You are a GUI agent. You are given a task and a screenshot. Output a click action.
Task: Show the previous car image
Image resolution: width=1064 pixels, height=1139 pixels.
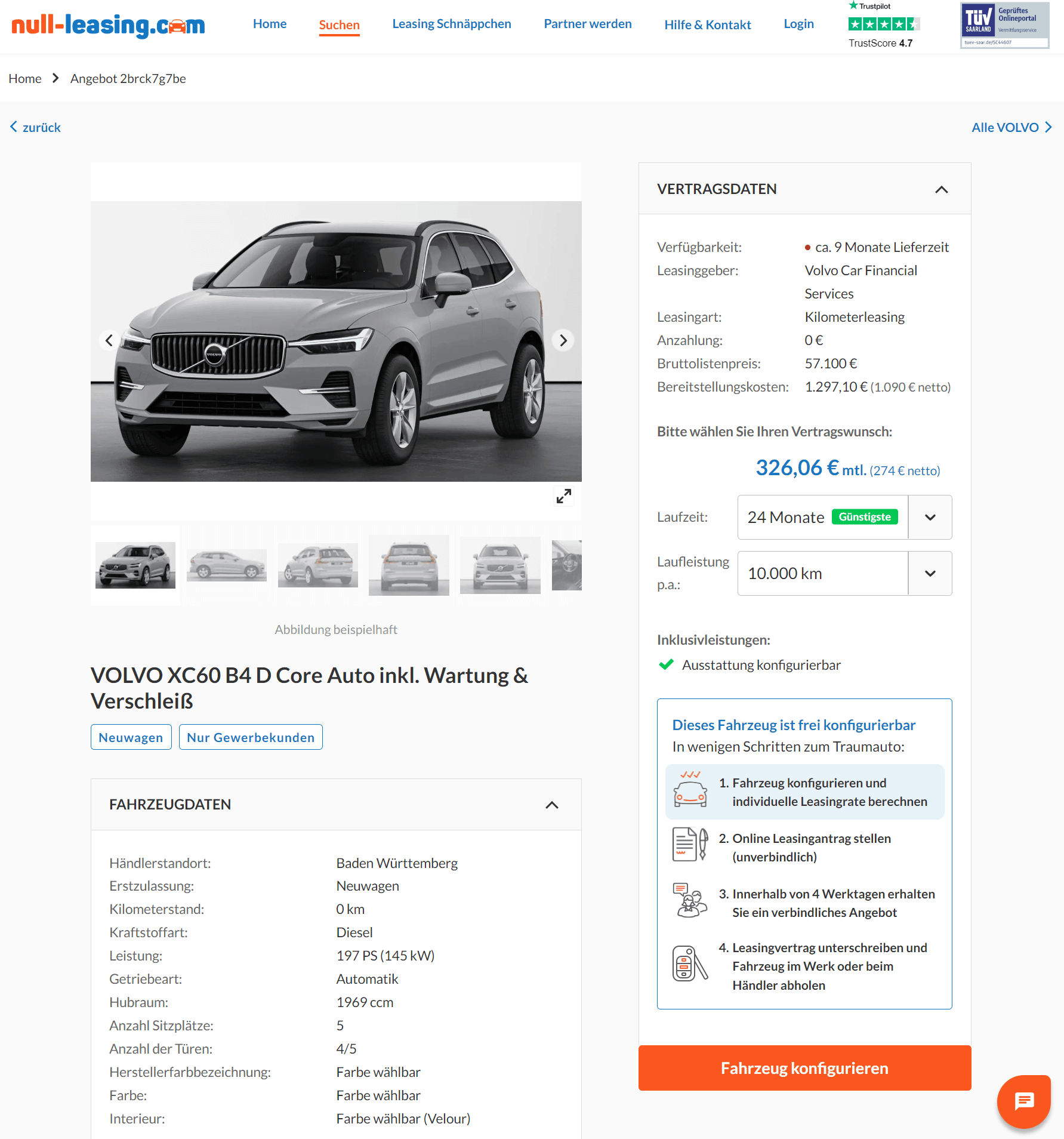coord(109,340)
